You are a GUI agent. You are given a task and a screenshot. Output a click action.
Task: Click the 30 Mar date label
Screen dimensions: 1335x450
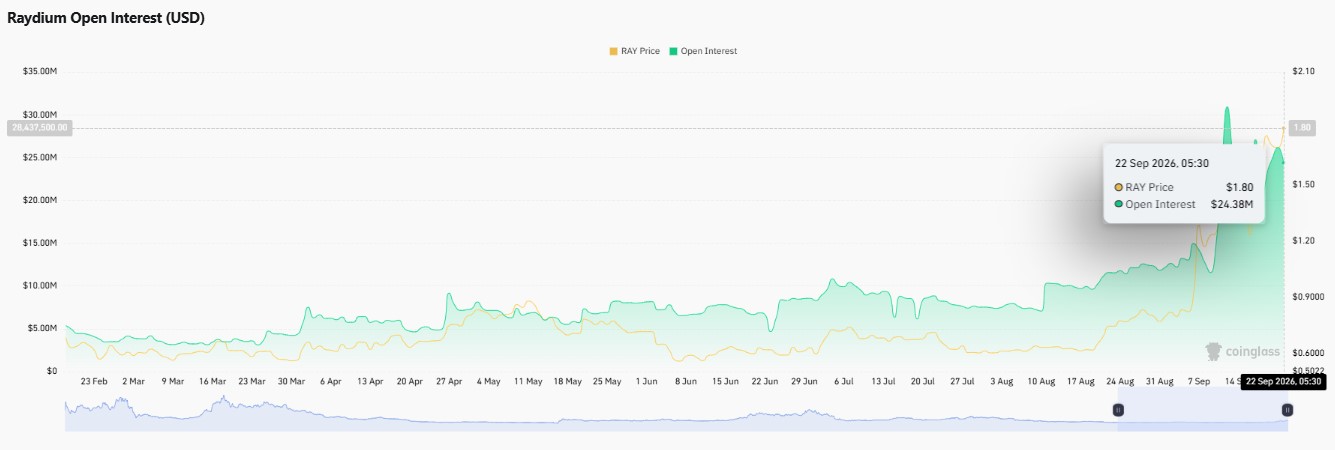point(290,382)
